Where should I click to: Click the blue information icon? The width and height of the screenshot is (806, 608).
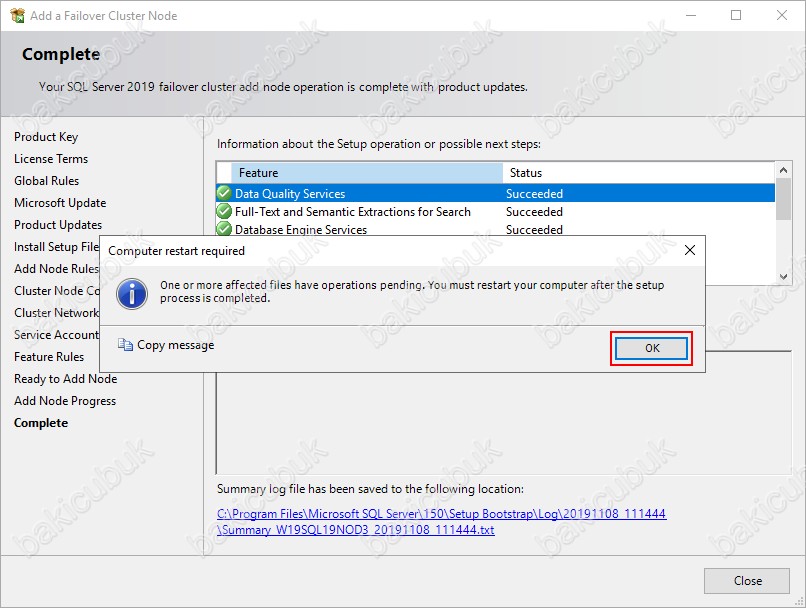(132, 293)
